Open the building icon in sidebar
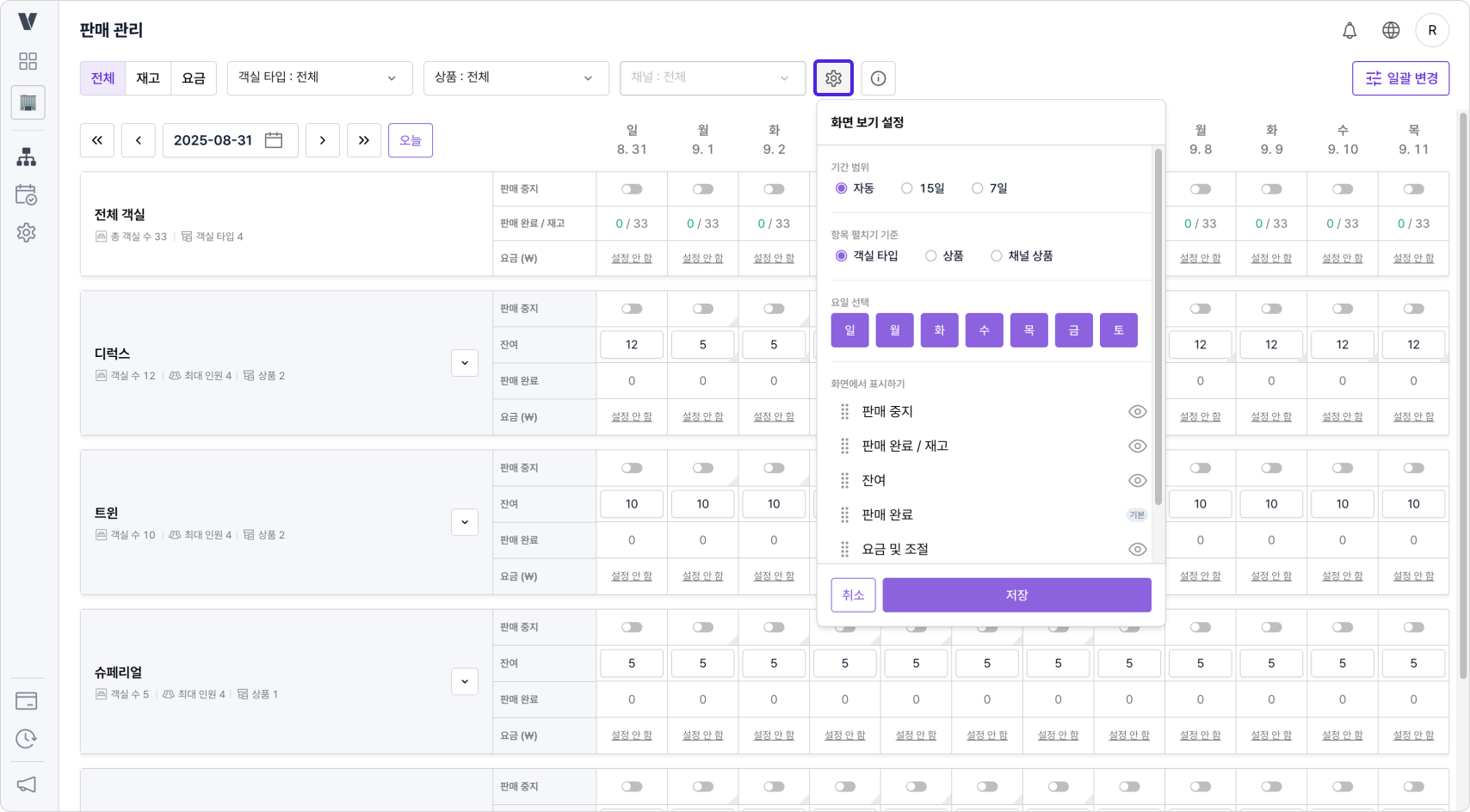The image size is (1470, 812). pyautogui.click(x=28, y=102)
